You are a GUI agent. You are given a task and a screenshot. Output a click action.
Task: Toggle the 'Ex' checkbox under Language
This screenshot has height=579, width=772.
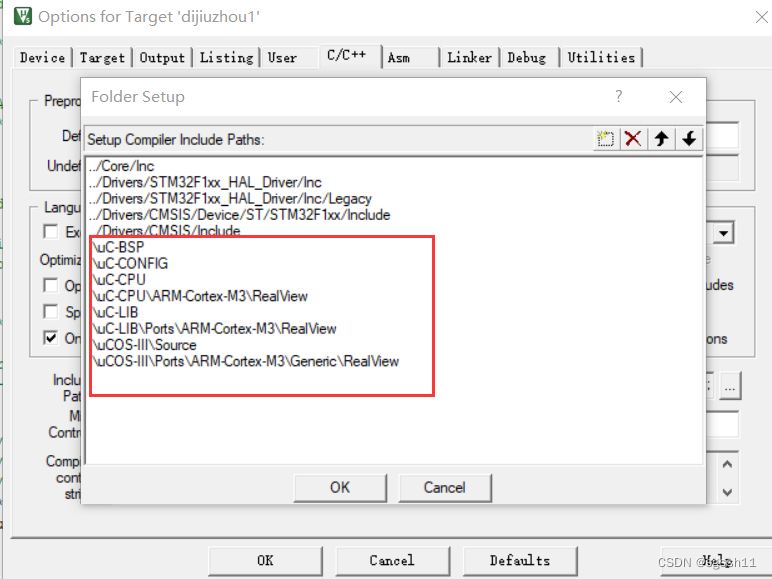pyautogui.click(x=51, y=231)
